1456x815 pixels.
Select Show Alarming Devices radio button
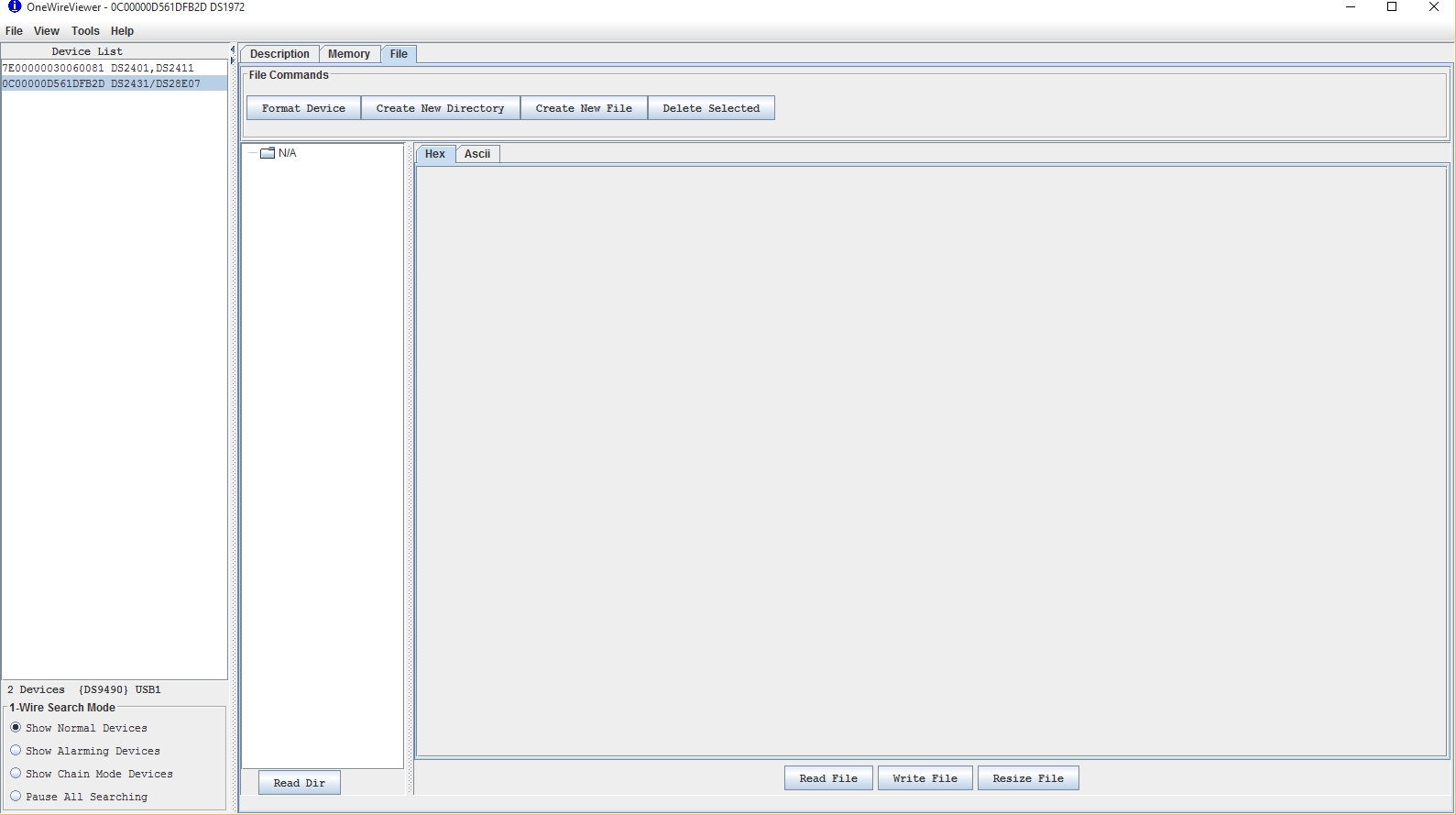click(16, 751)
